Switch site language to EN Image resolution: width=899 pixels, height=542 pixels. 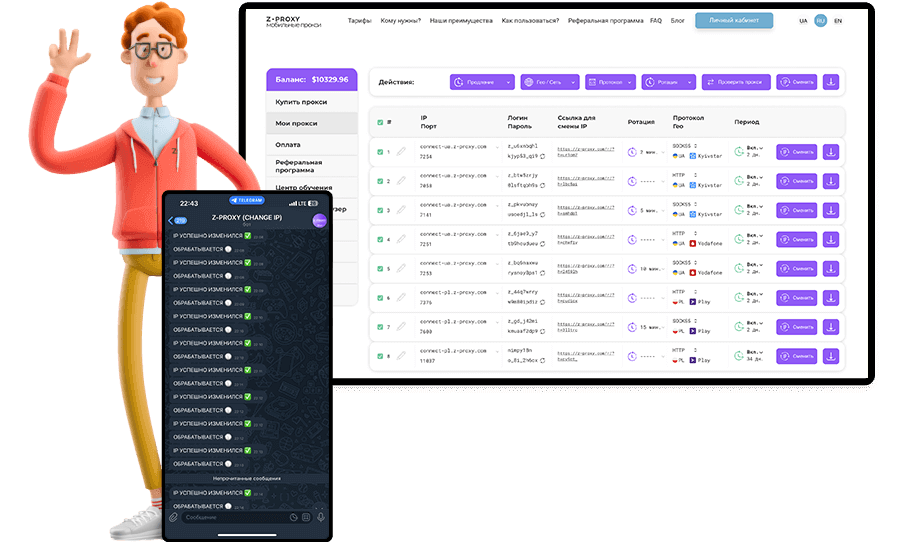click(838, 21)
